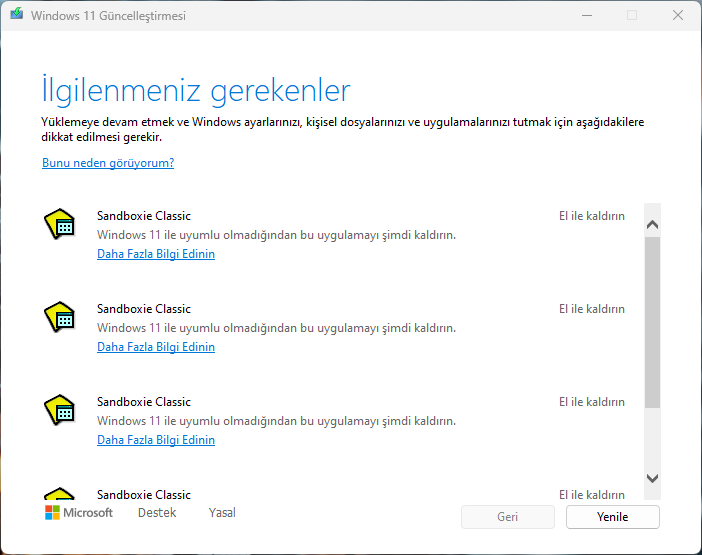Click second item's 'El ile kaldırın' text

tap(592, 309)
